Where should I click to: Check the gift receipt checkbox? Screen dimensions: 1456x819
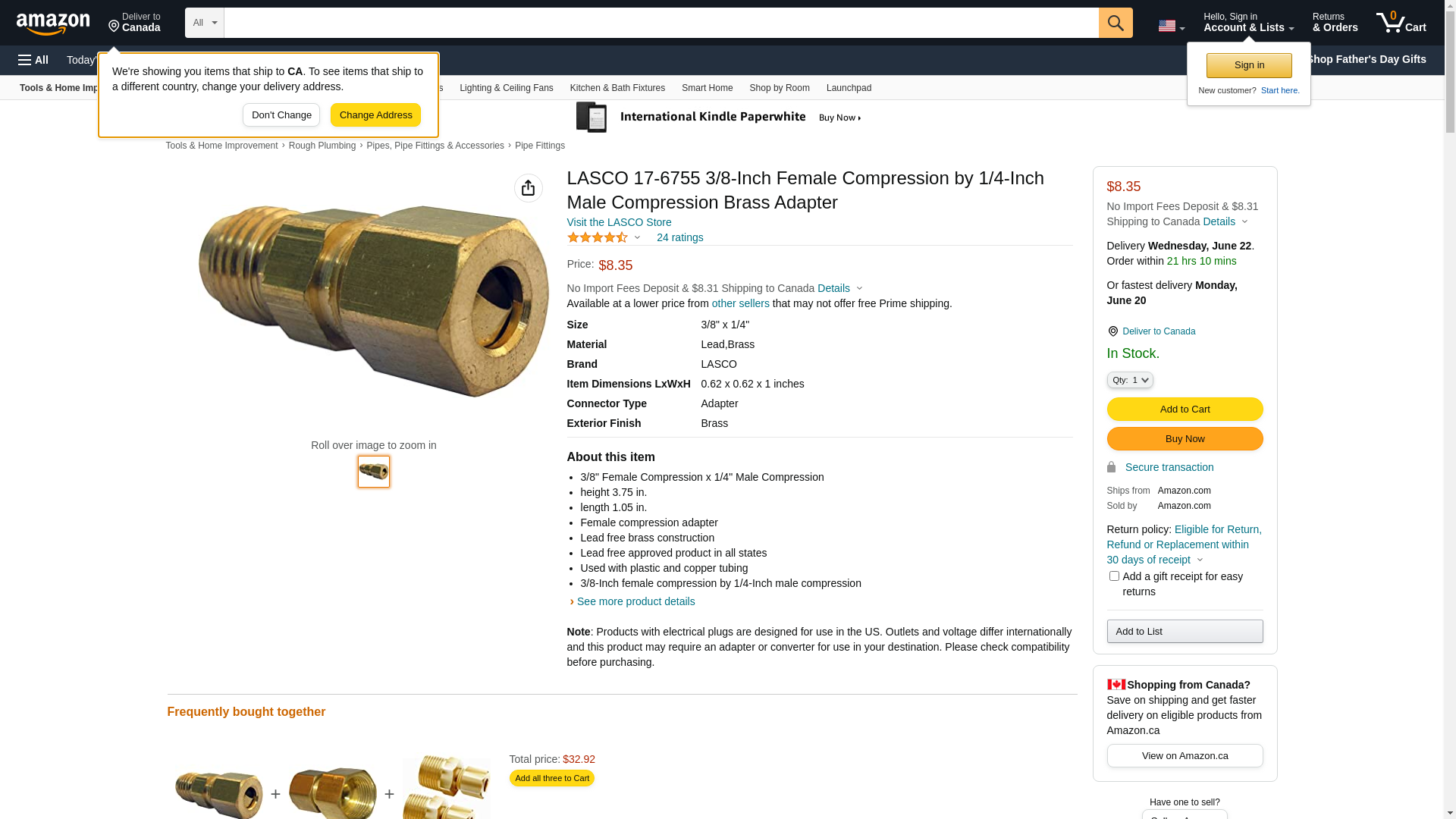coord(1114,576)
